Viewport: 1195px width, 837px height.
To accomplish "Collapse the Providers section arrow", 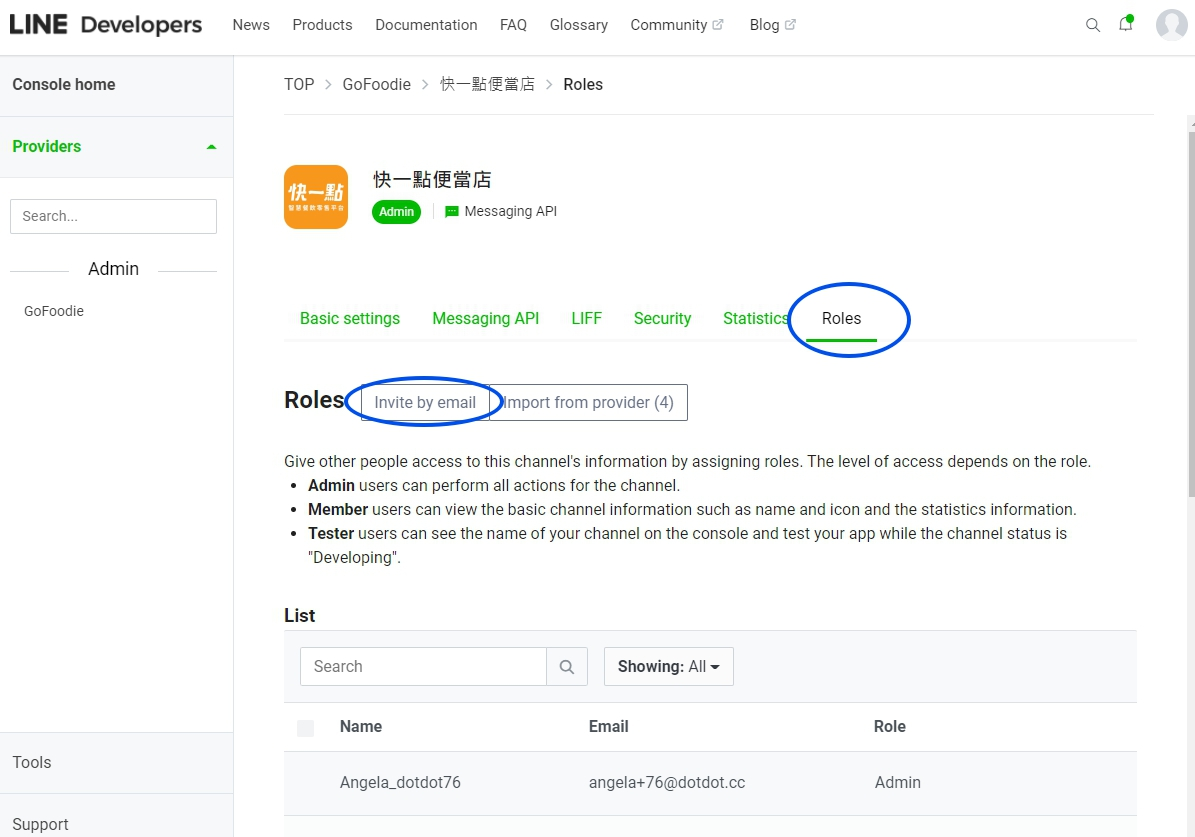I will [212, 146].
